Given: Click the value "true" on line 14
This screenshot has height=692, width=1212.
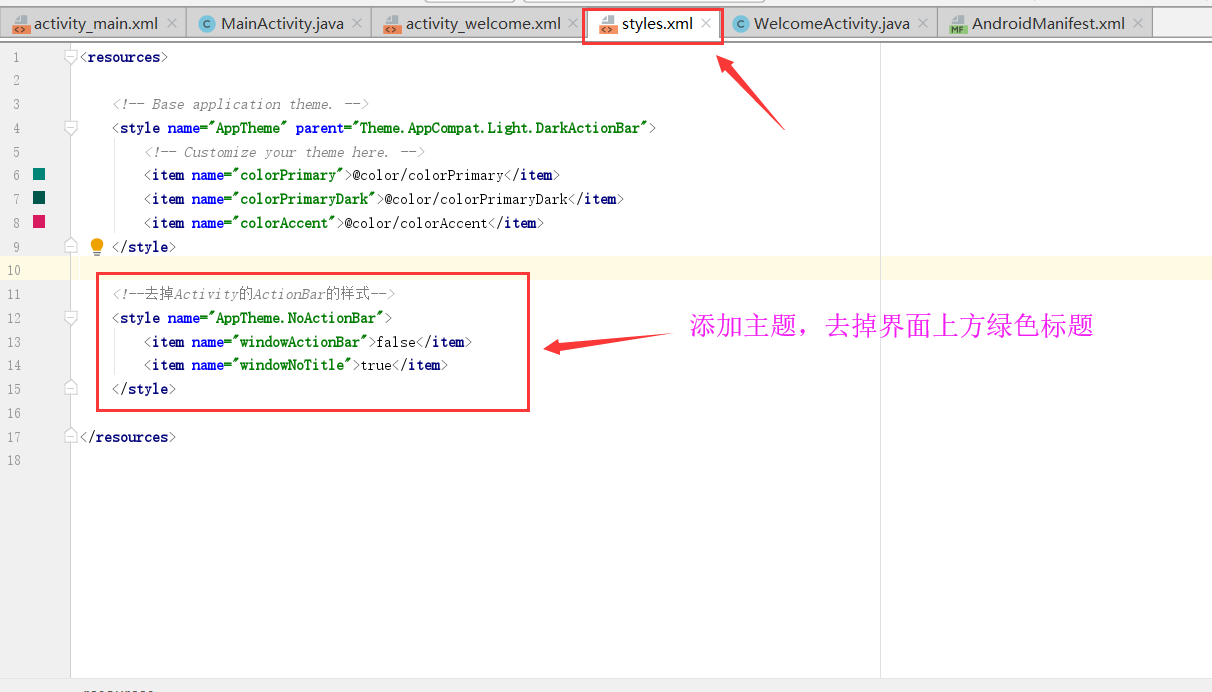Looking at the screenshot, I should pos(376,365).
